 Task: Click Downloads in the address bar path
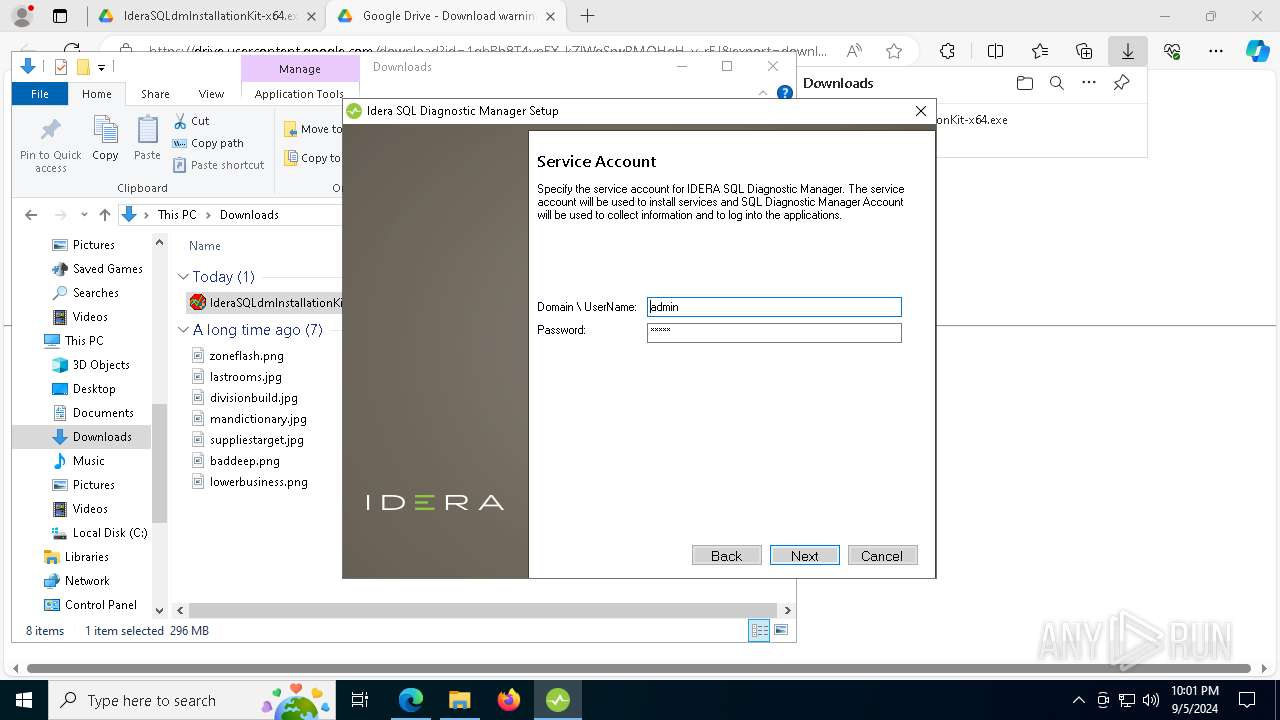pyautogui.click(x=249, y=215)
